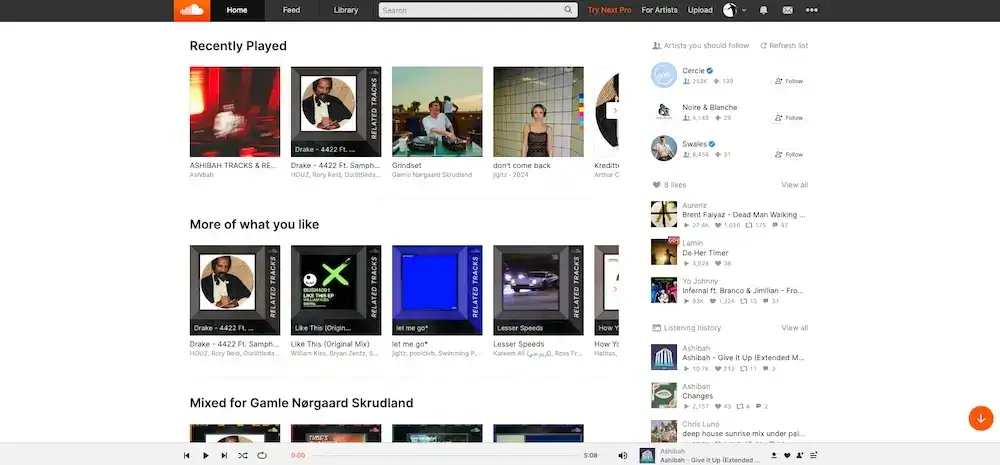
Task: View all 8 likes
Action: pos(795,185)
